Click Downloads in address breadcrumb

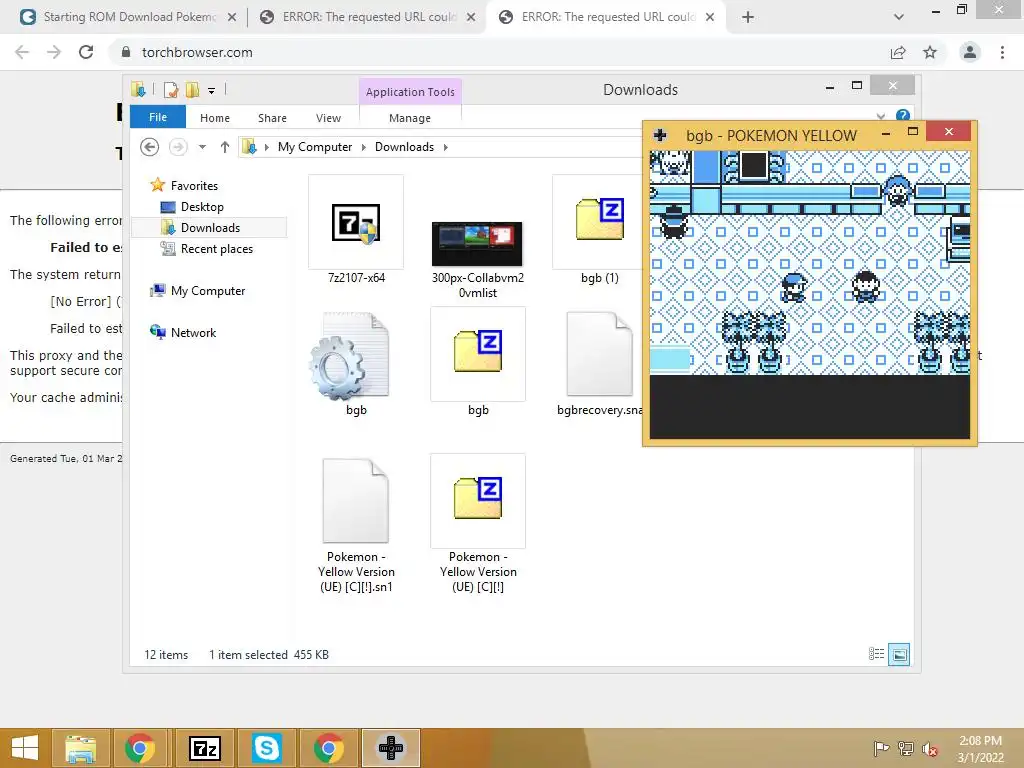coord(404,147)
